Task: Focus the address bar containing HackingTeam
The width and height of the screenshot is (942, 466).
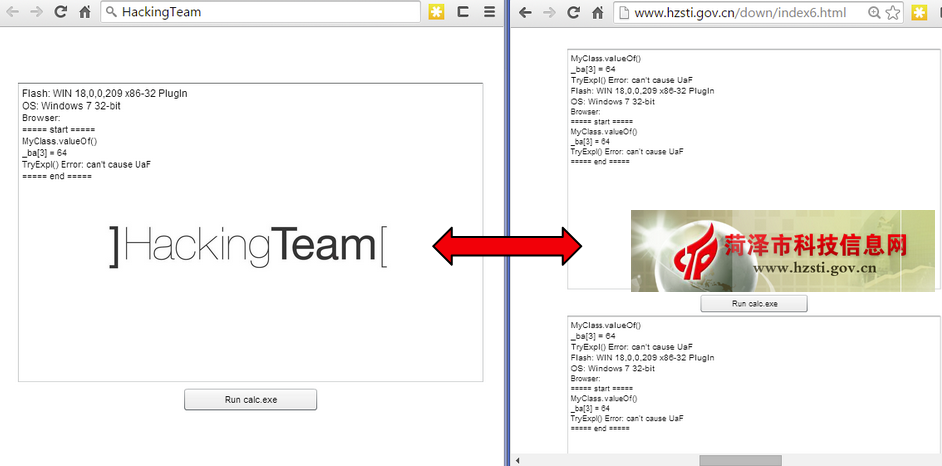Action: (x=260, y=12)
